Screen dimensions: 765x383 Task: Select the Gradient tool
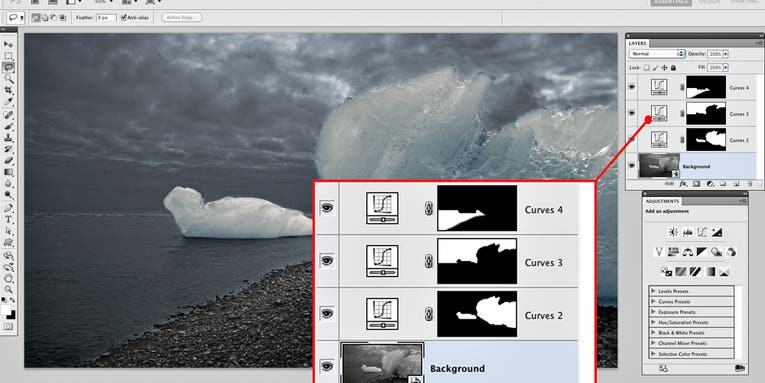(x=9, y=172)
